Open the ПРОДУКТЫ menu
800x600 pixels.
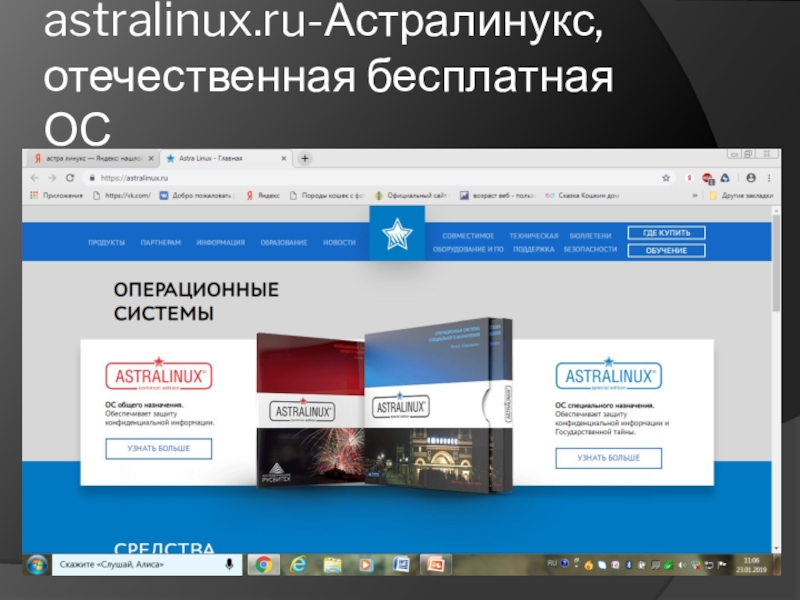click(x=107, y=243)
